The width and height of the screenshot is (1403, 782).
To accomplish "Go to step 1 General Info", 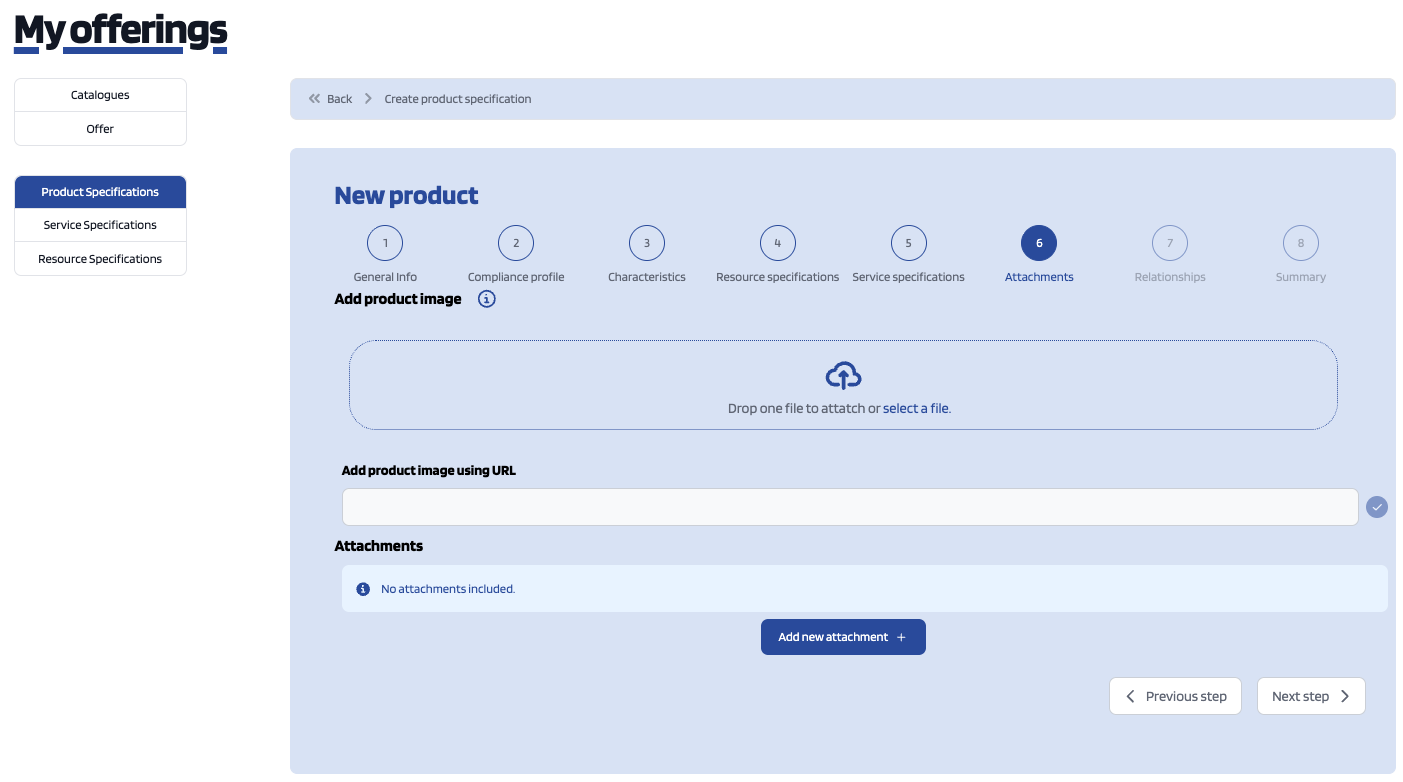I will pos(385,243).
